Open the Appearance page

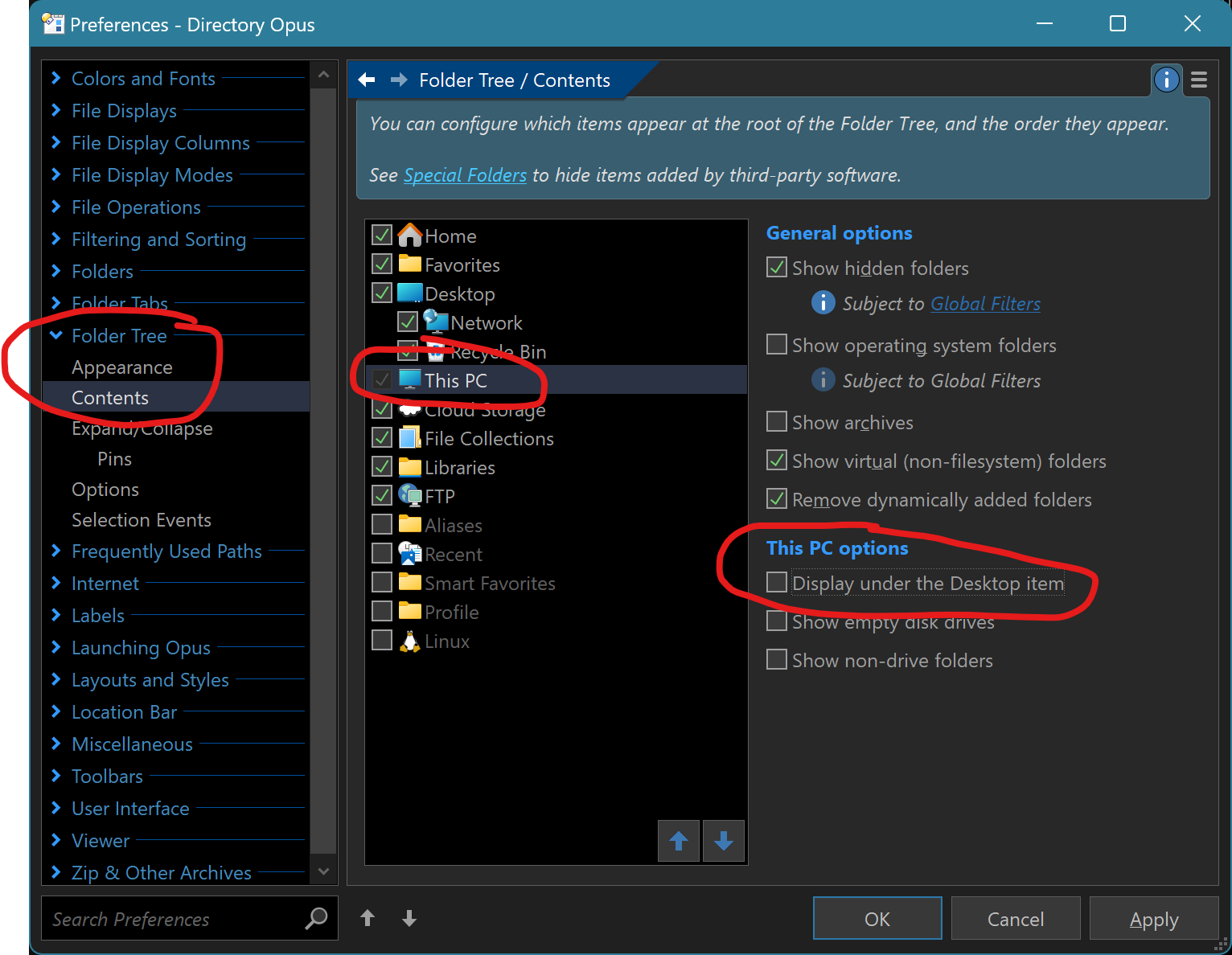(122, 367)
